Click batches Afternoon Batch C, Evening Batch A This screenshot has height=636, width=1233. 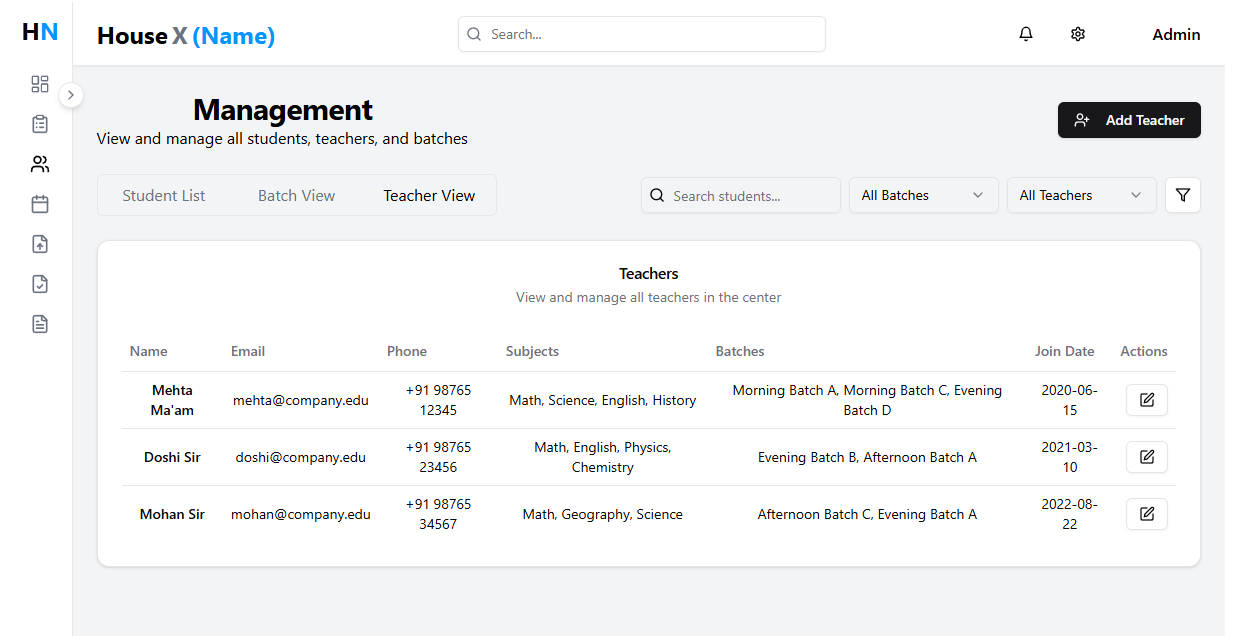click(x=867, y=514)
